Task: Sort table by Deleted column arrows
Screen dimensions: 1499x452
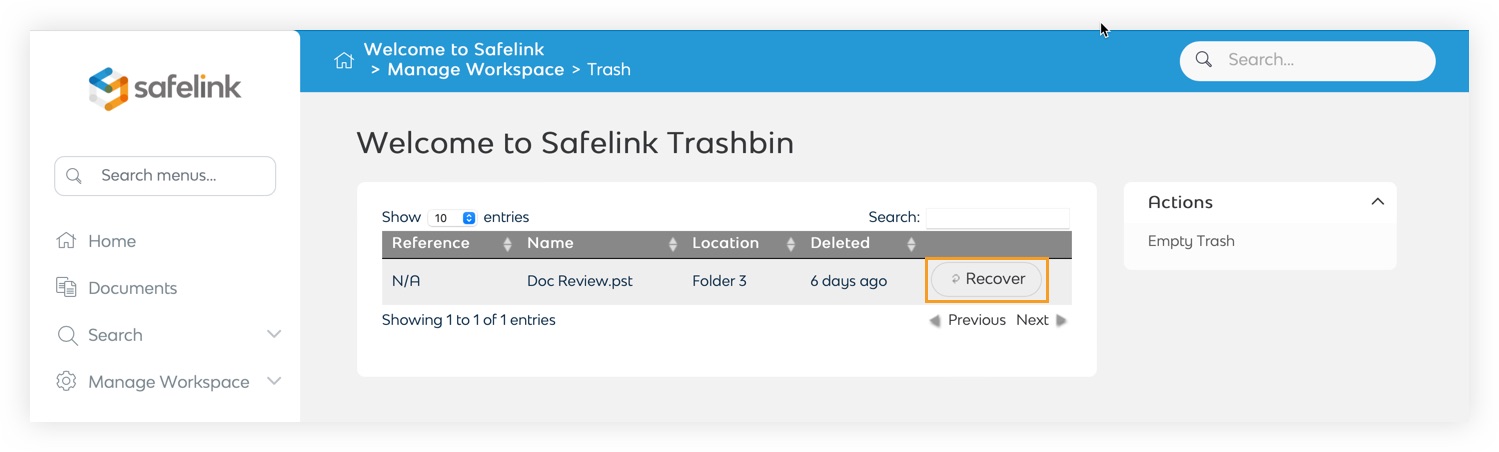Action: coord(911,244)
